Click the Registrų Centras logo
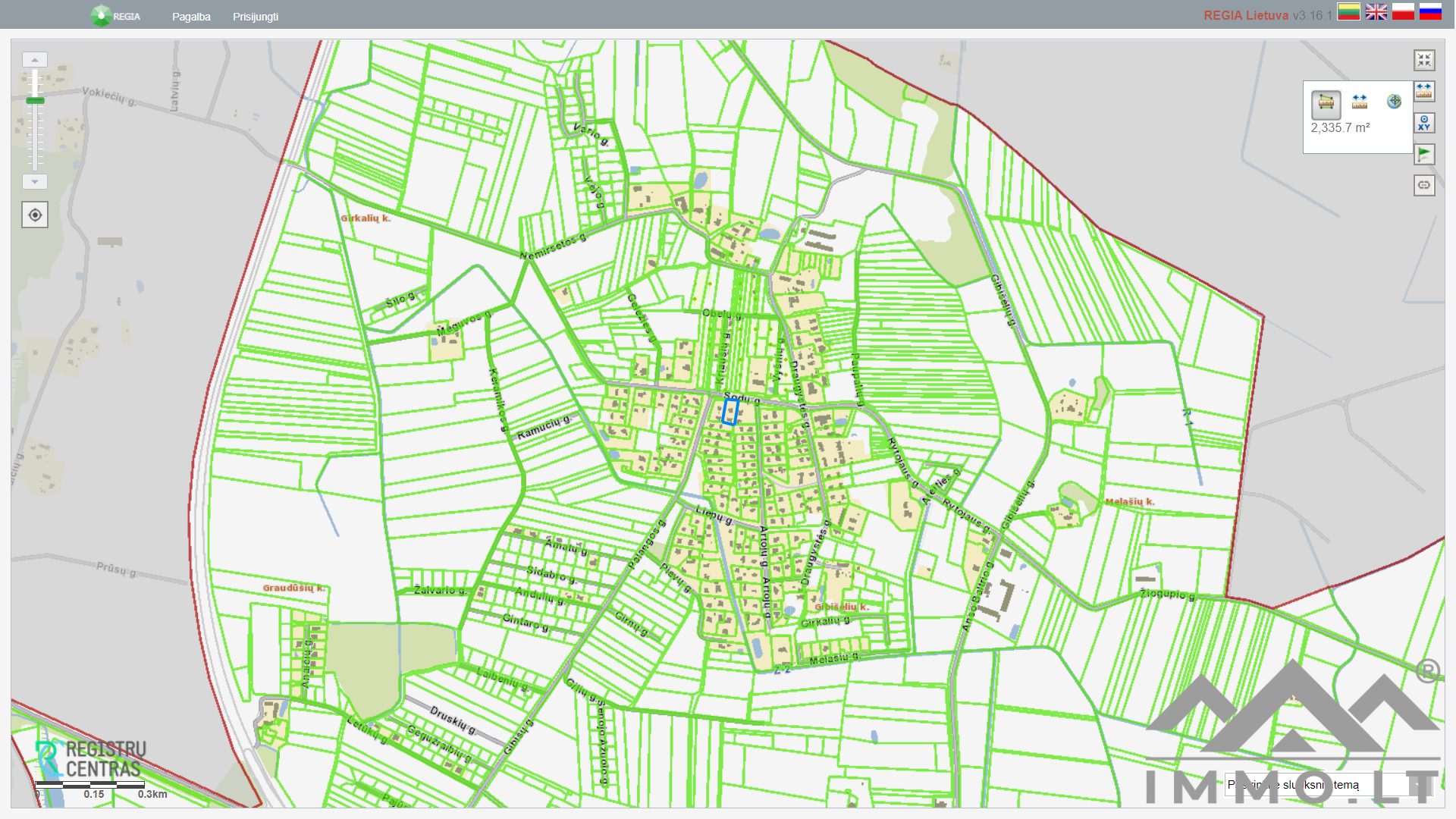Viewport: 1456px width, 819px height. (92, 759)
